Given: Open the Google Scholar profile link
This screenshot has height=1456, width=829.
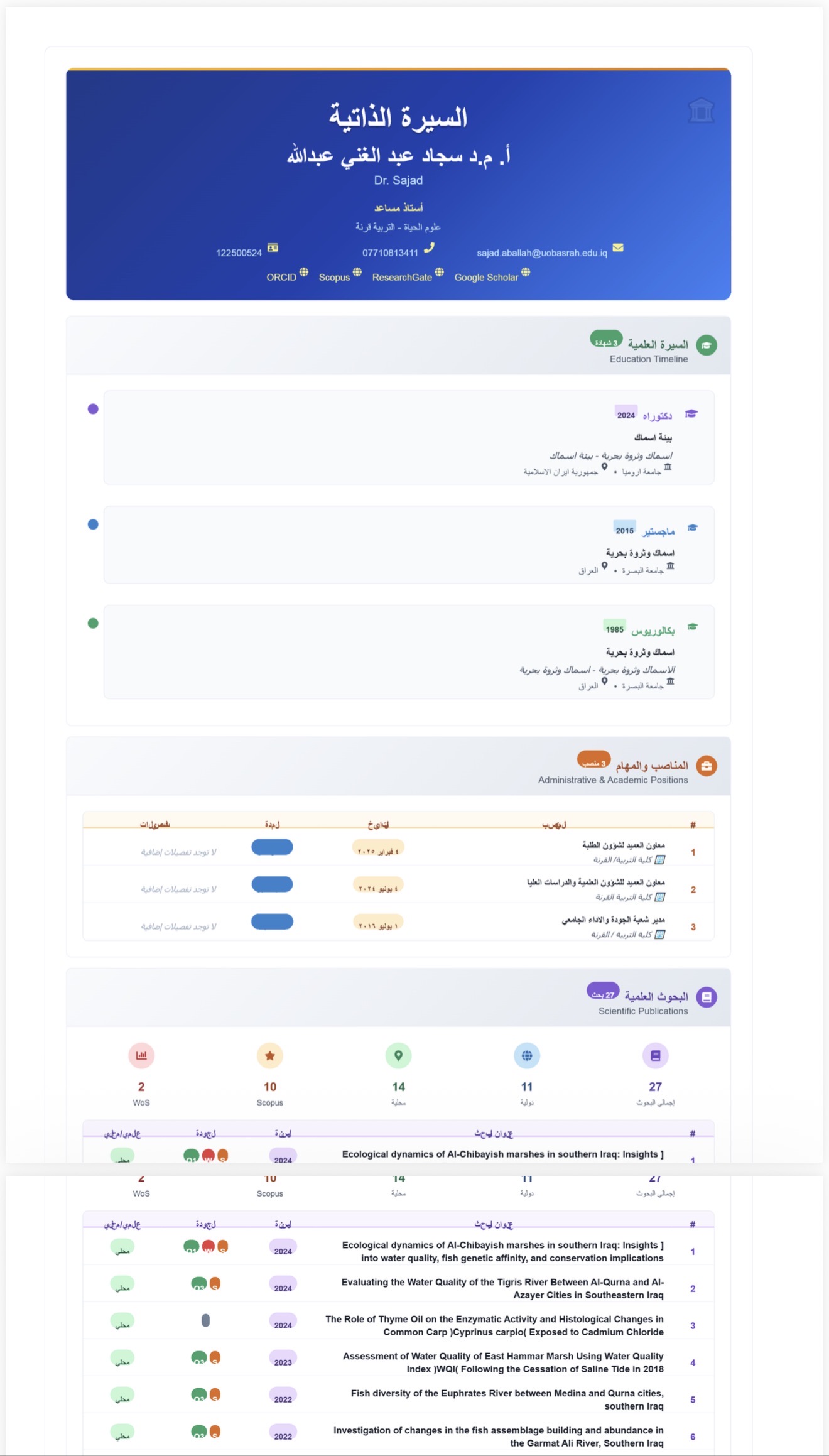Looking at the screenshot, I should point(487,277).
